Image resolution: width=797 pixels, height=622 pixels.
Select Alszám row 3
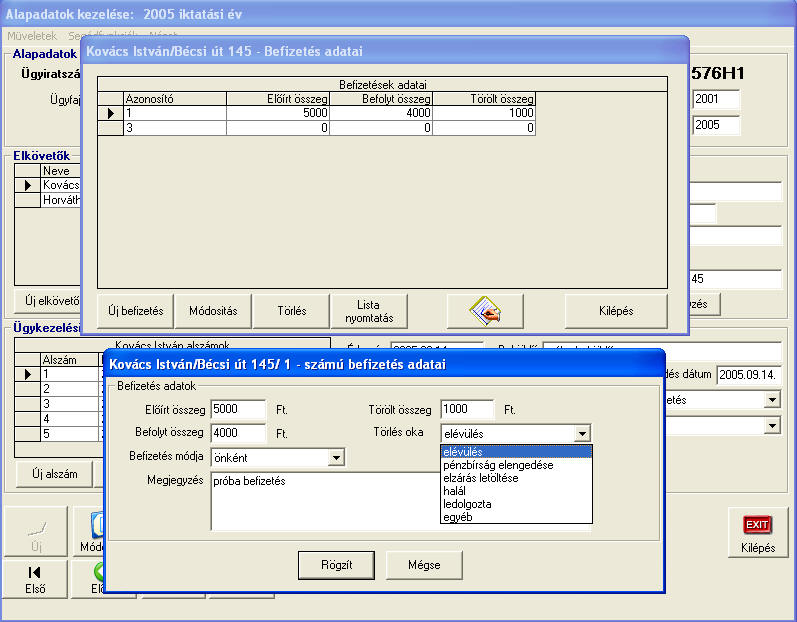tap(58, 404)
